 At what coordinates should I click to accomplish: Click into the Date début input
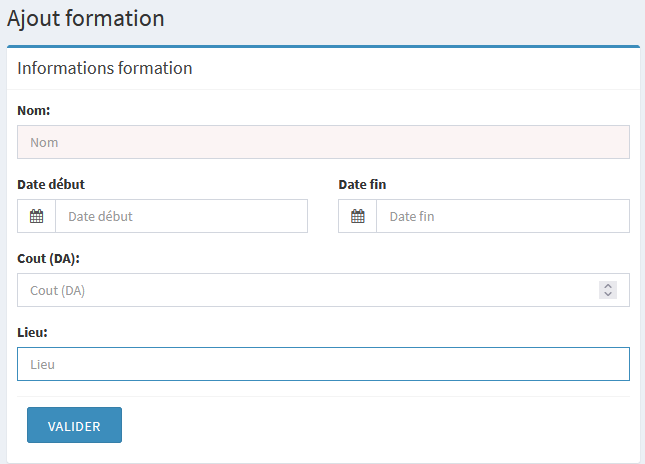point(181,216)
